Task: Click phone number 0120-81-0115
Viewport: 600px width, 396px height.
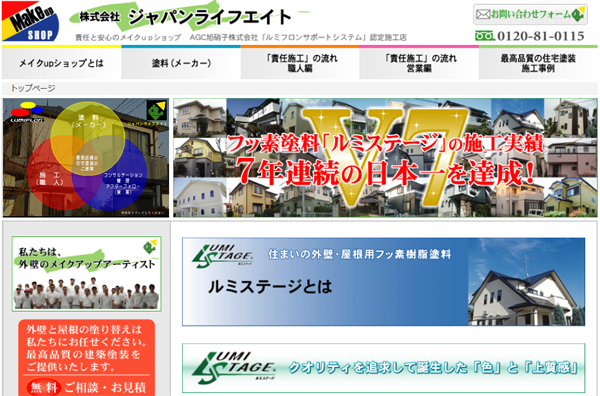Action: pyautogui.click(x=541, y=36)
